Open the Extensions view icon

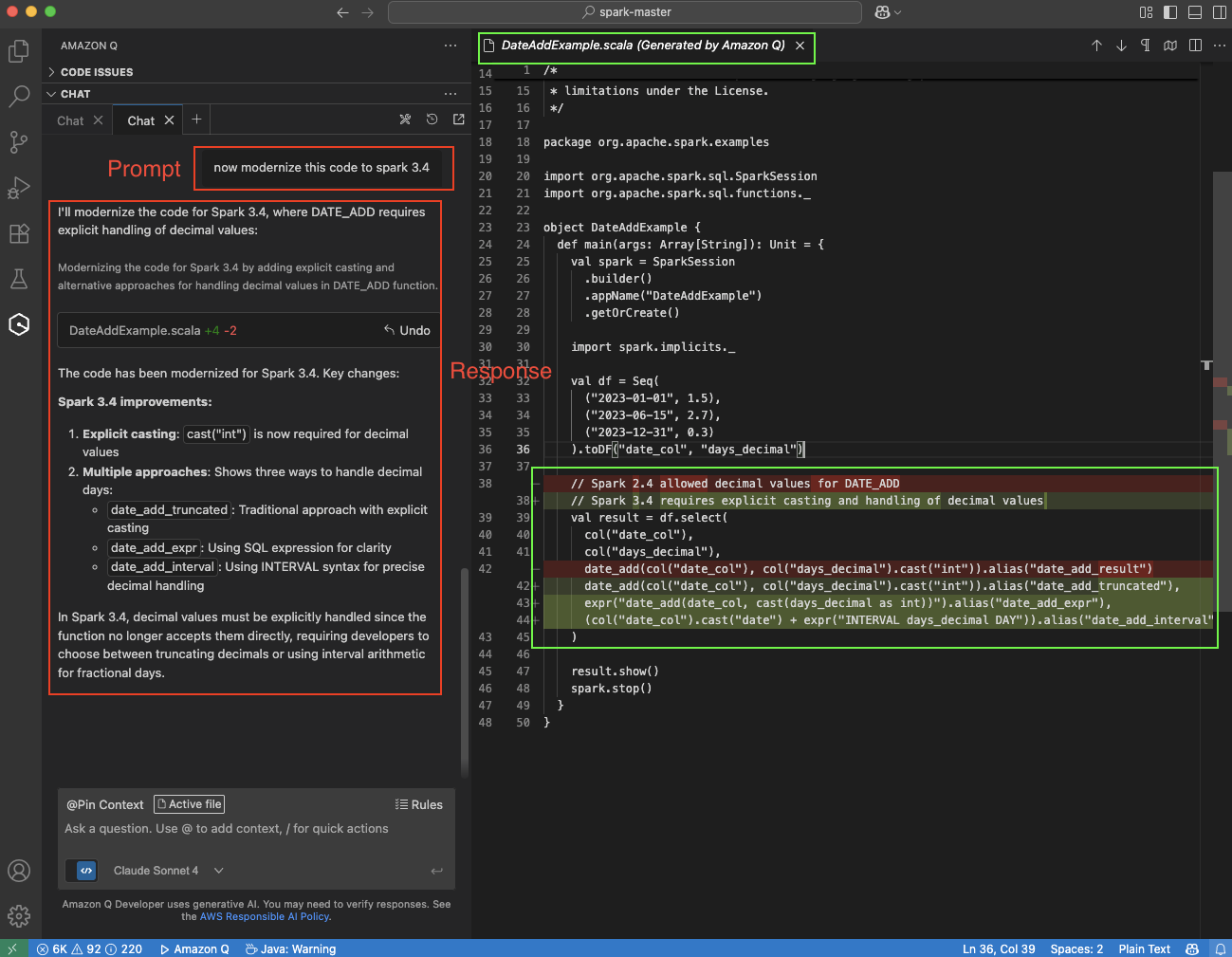[x=18, y=233]
